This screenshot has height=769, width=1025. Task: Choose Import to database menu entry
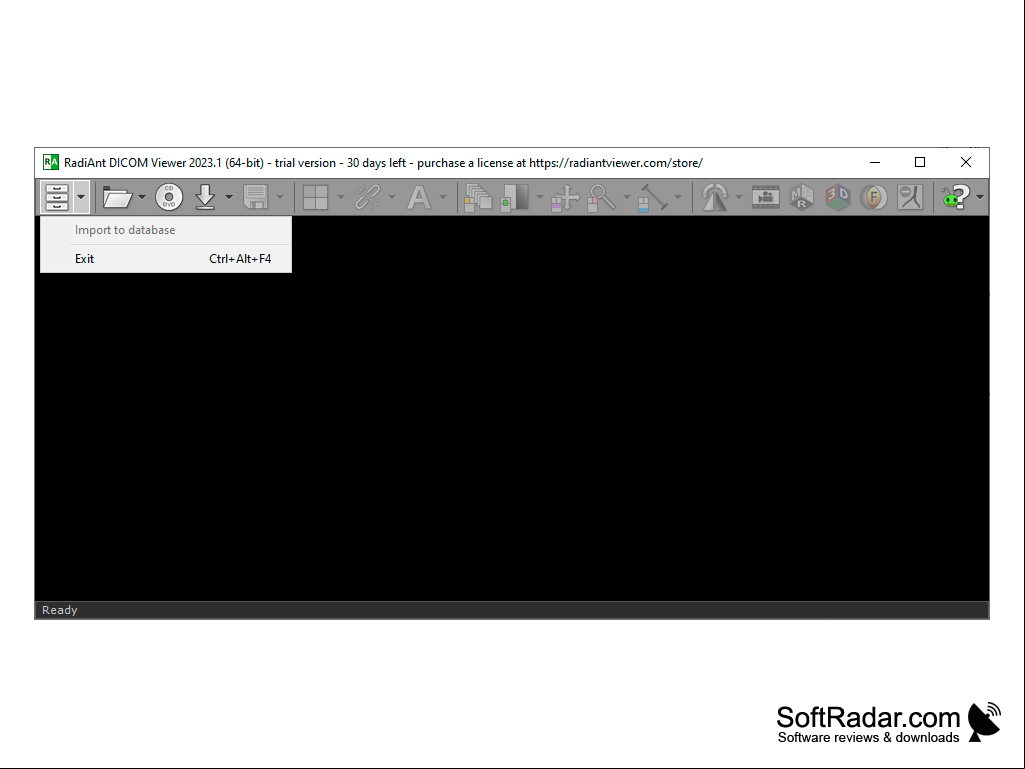pos(166,230)
